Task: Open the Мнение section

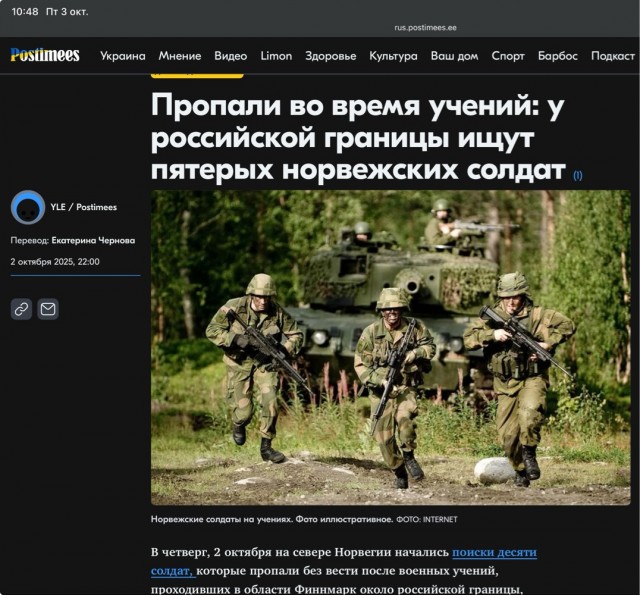Action: pyautogui.click(x=180, y=56)
